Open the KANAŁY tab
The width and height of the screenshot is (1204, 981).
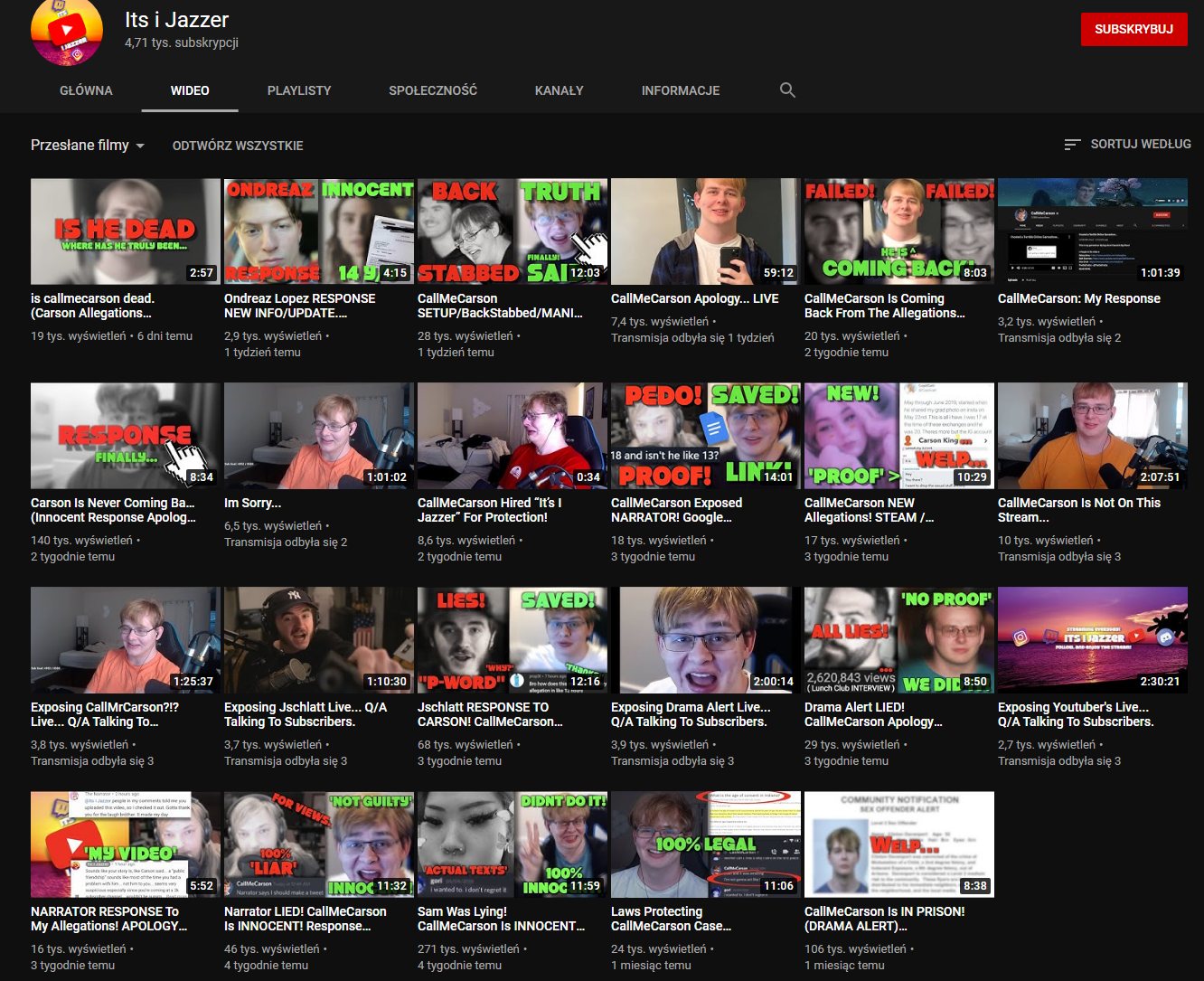tap(560, 90)
